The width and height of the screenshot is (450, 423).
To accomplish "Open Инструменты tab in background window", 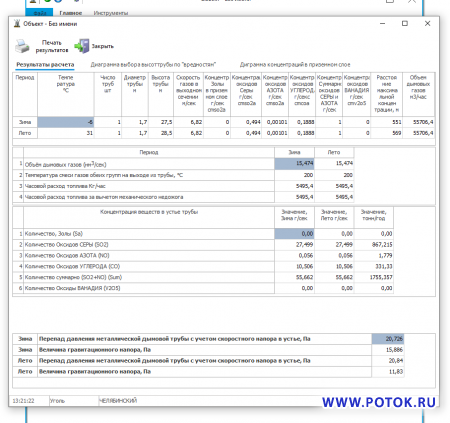I will (111, 13).
